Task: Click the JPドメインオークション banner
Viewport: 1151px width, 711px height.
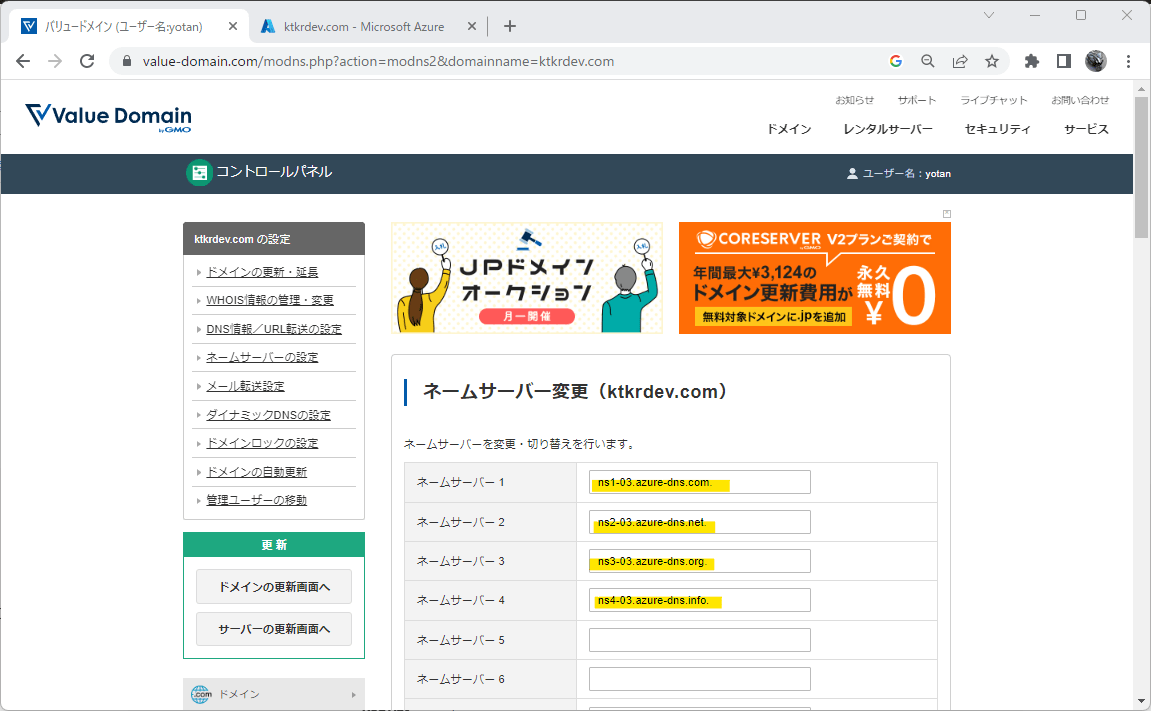Action: point(526,278)
